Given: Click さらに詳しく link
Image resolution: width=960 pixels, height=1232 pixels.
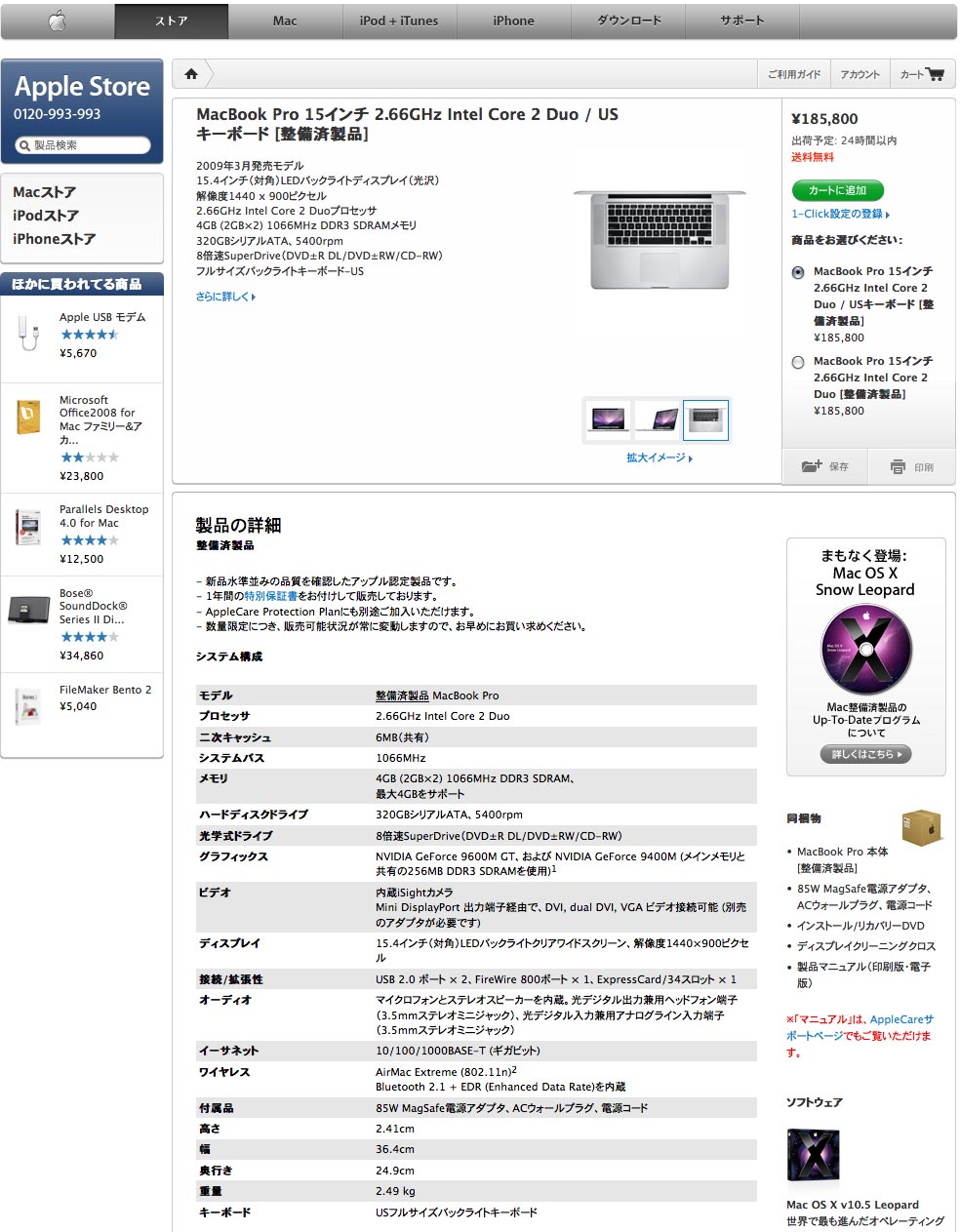Looking at the screenshot, I should 225,297.
